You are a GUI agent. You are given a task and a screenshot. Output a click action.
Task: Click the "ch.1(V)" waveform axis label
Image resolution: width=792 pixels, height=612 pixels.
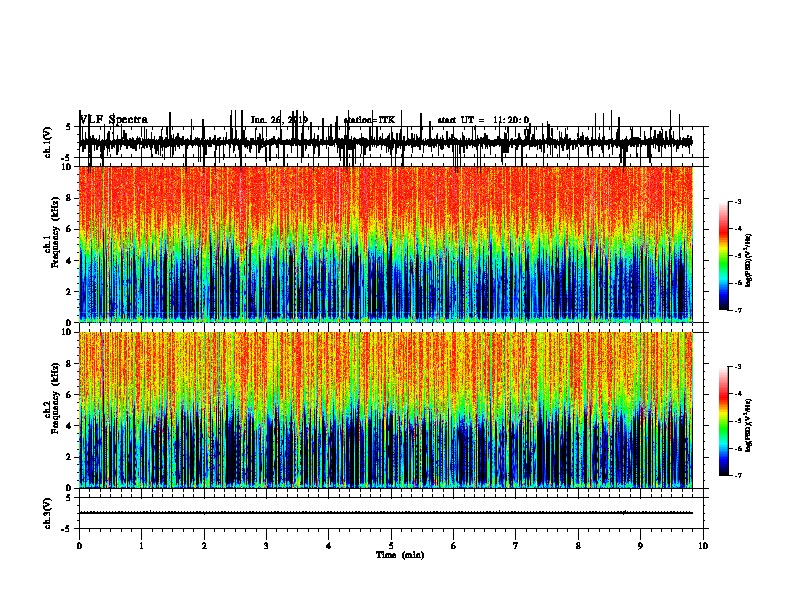tap(47, 142)
